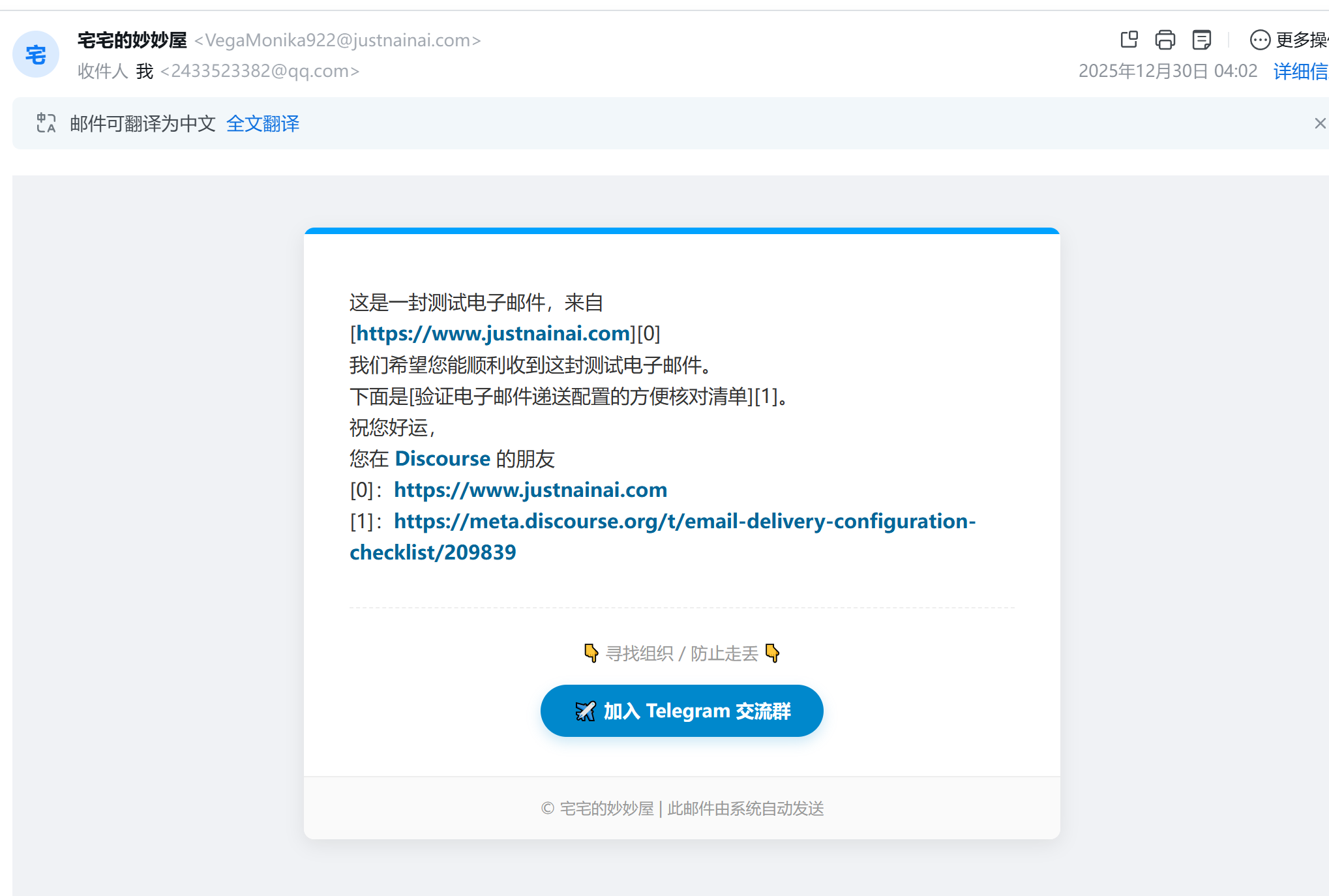
Task: Click the sender avatar 宅
Action: point(36,55)
